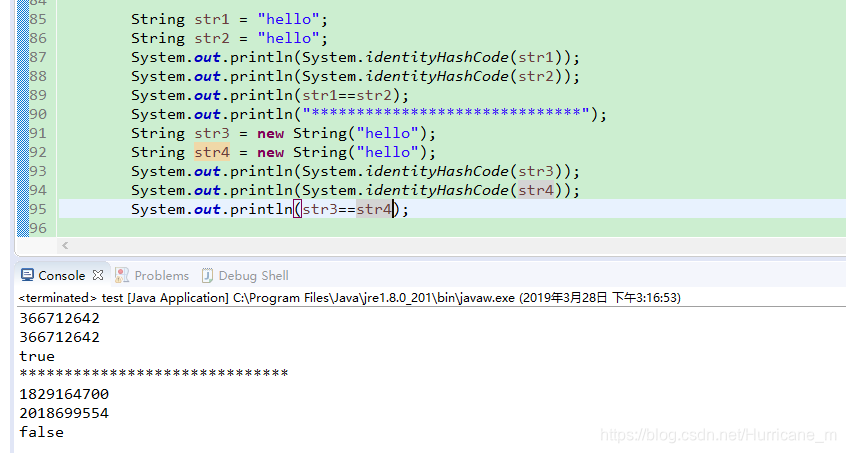Click the terminated test launch description line
This screenshot has width=846, height=453.
tap(350, 298)
